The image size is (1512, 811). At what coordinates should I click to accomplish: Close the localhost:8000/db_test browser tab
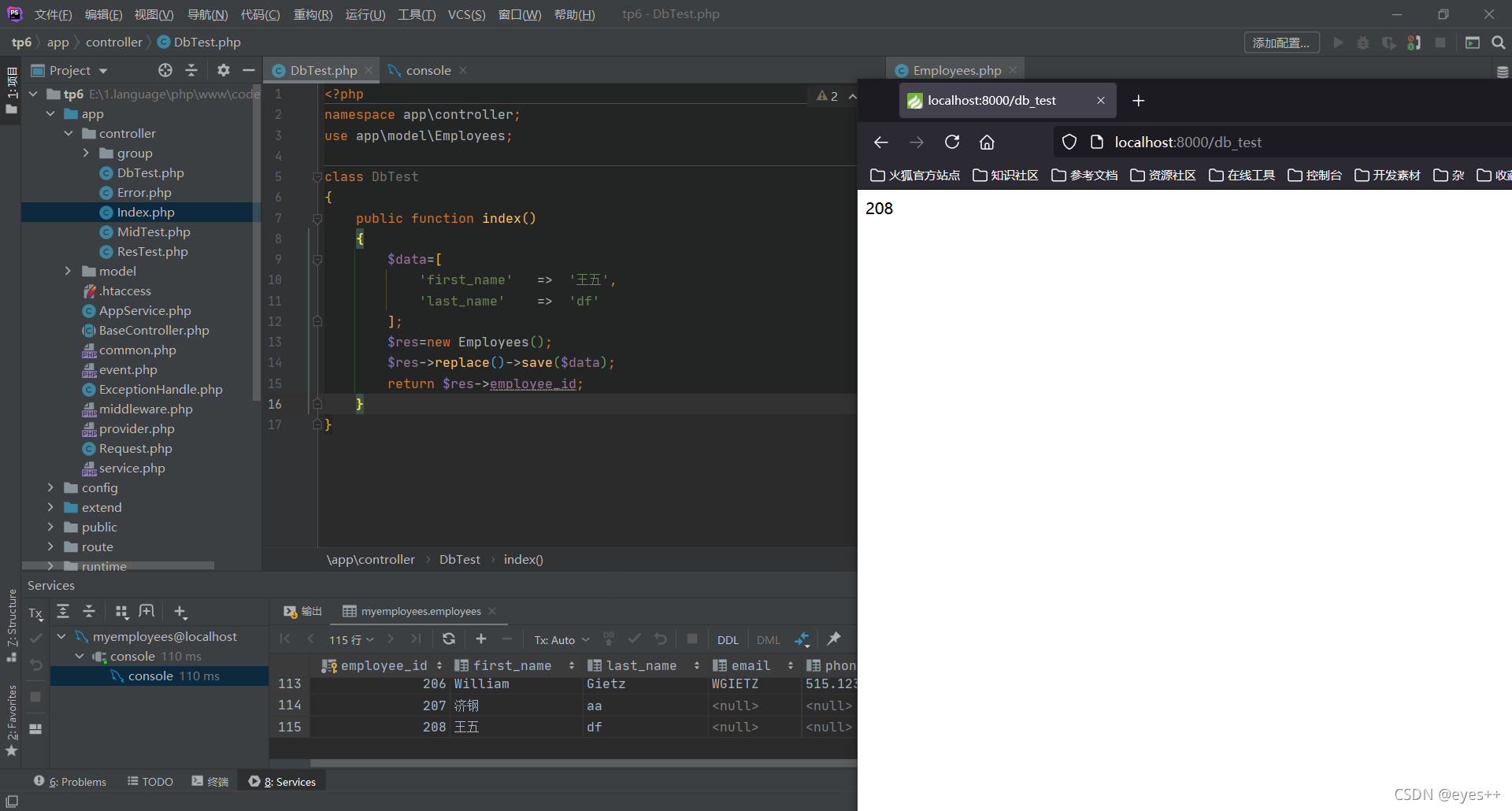click(1101, 100)
